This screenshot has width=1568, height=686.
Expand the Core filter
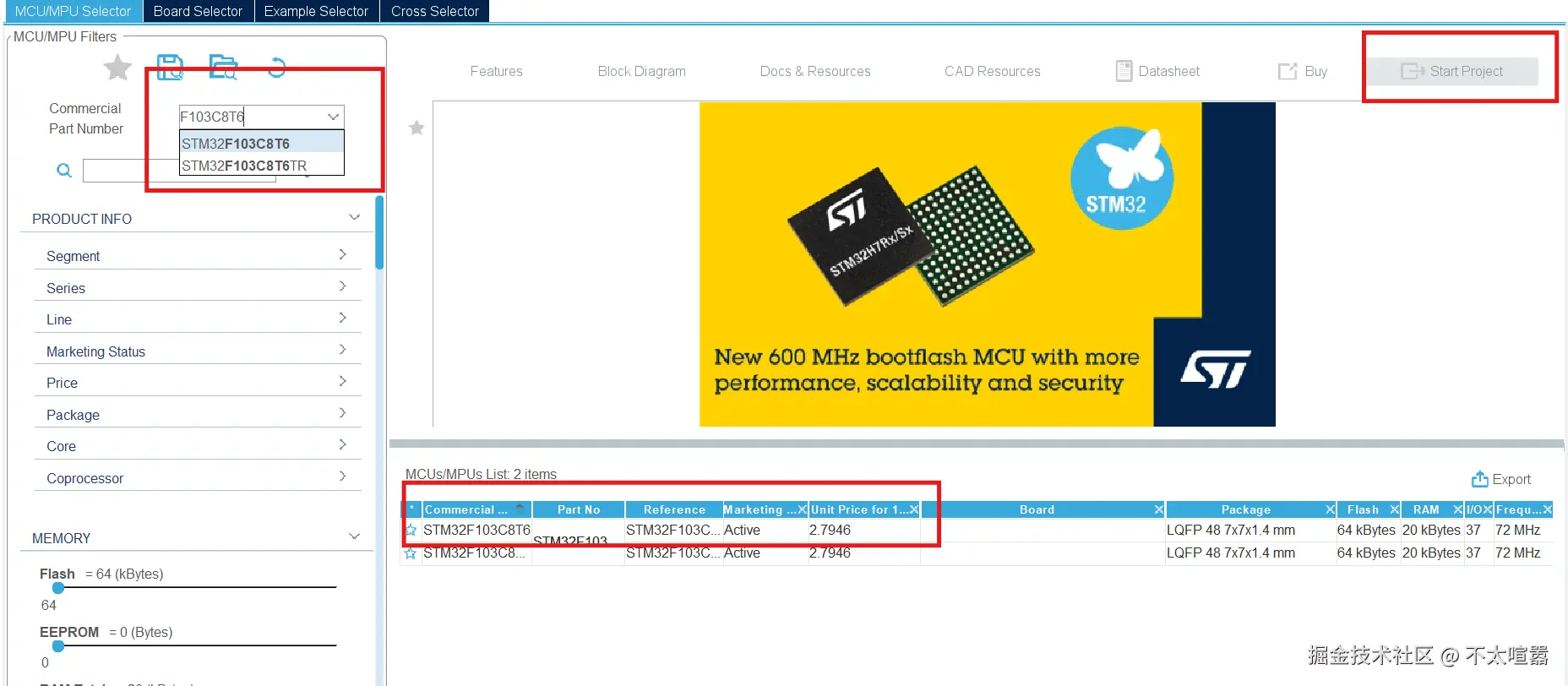(x=342, y=444)
